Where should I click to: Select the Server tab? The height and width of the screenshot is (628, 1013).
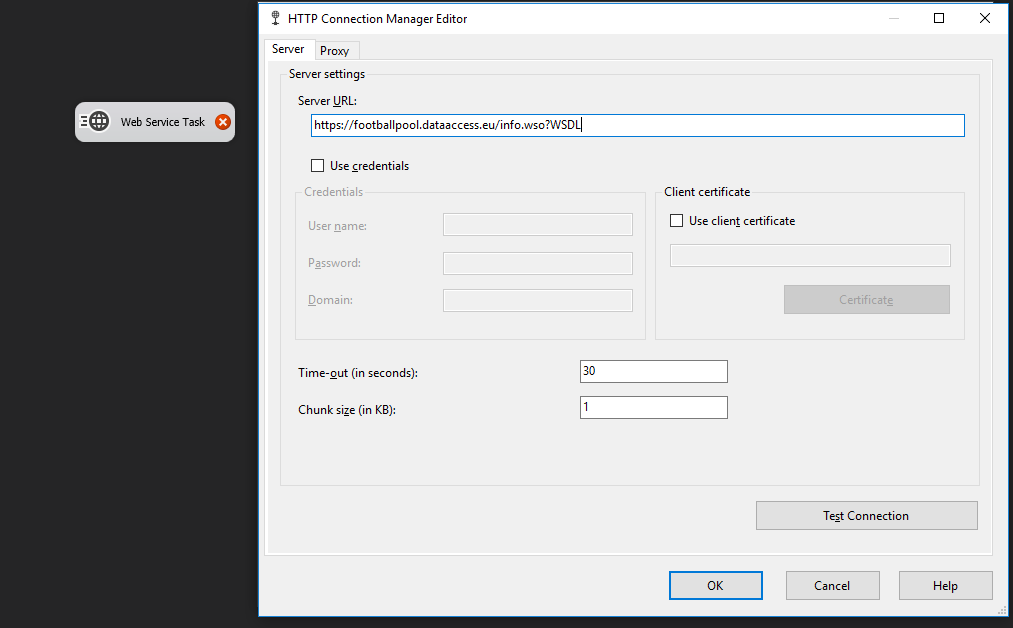(x=288, y=49)
